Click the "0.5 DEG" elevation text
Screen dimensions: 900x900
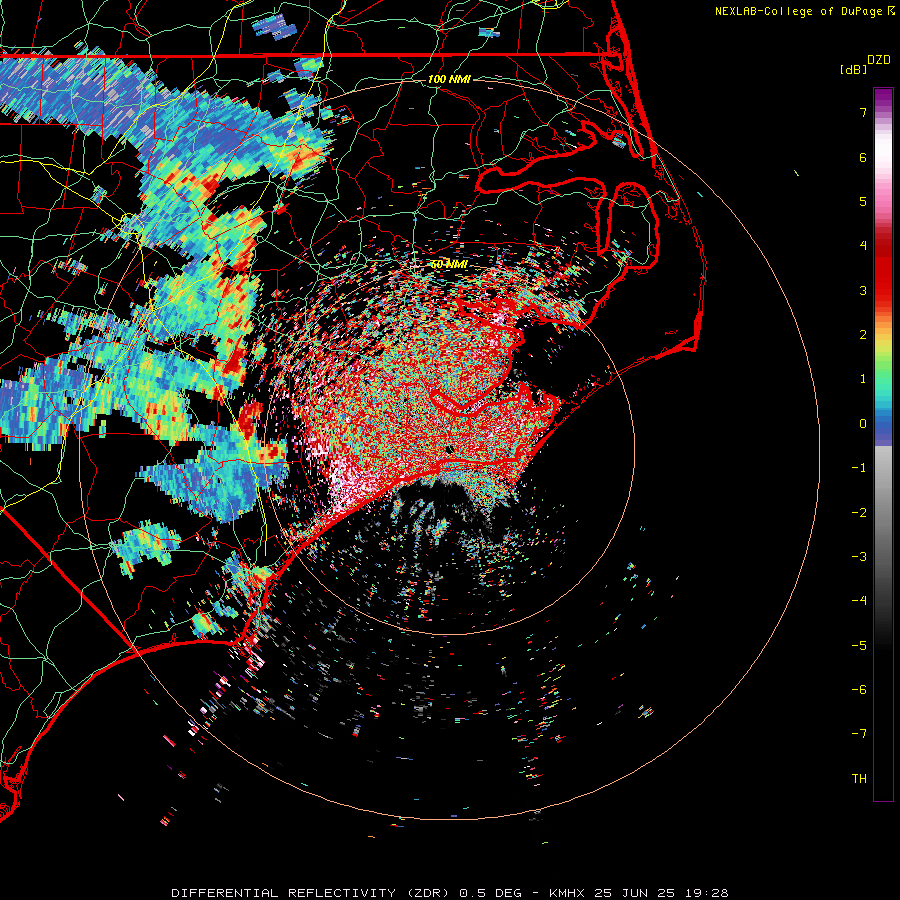[x=491, y=893]
